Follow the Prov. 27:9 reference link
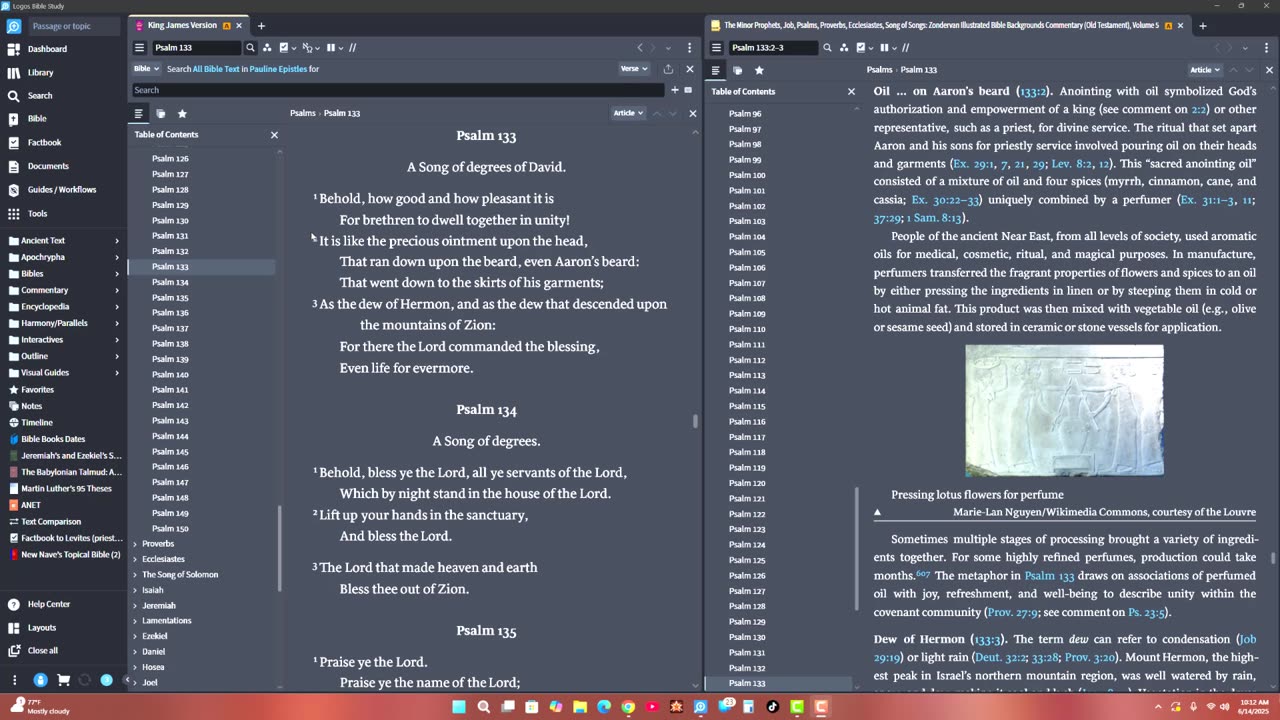The width and height of the screenshot is (1280, 720). tap(1014, 612)
